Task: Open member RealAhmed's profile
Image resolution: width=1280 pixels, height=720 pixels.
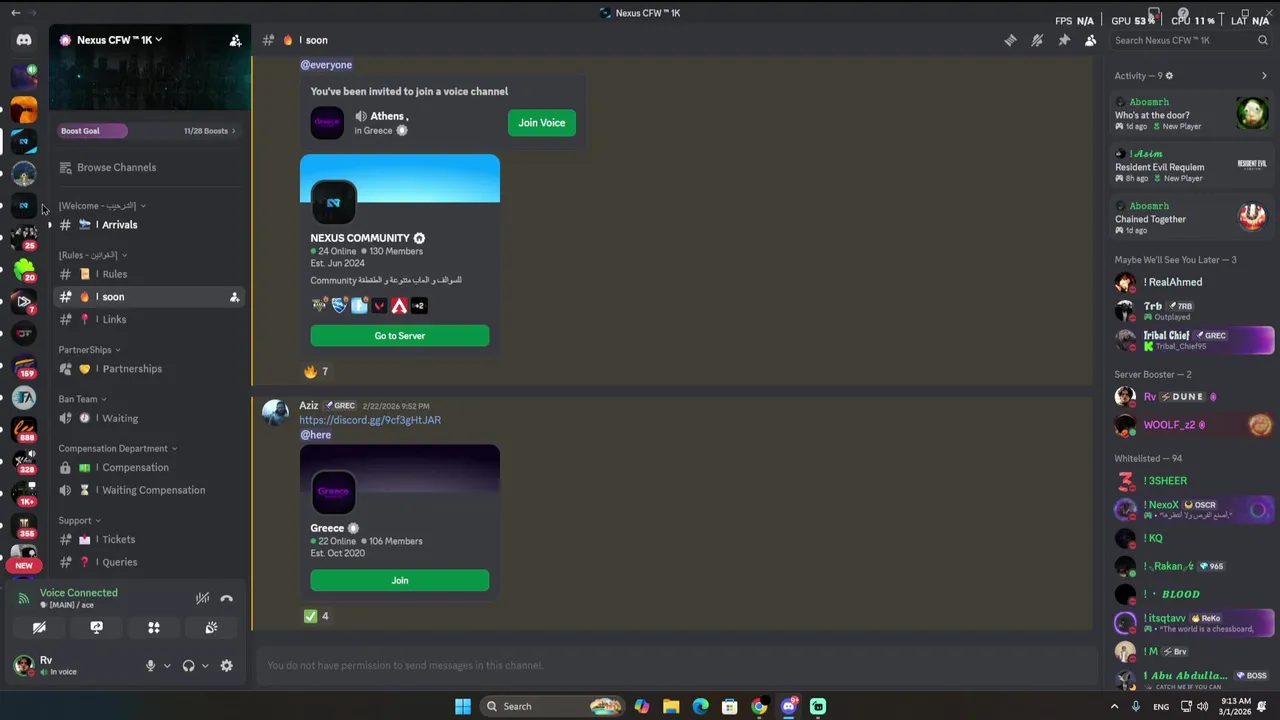Action: [1192, 283]
